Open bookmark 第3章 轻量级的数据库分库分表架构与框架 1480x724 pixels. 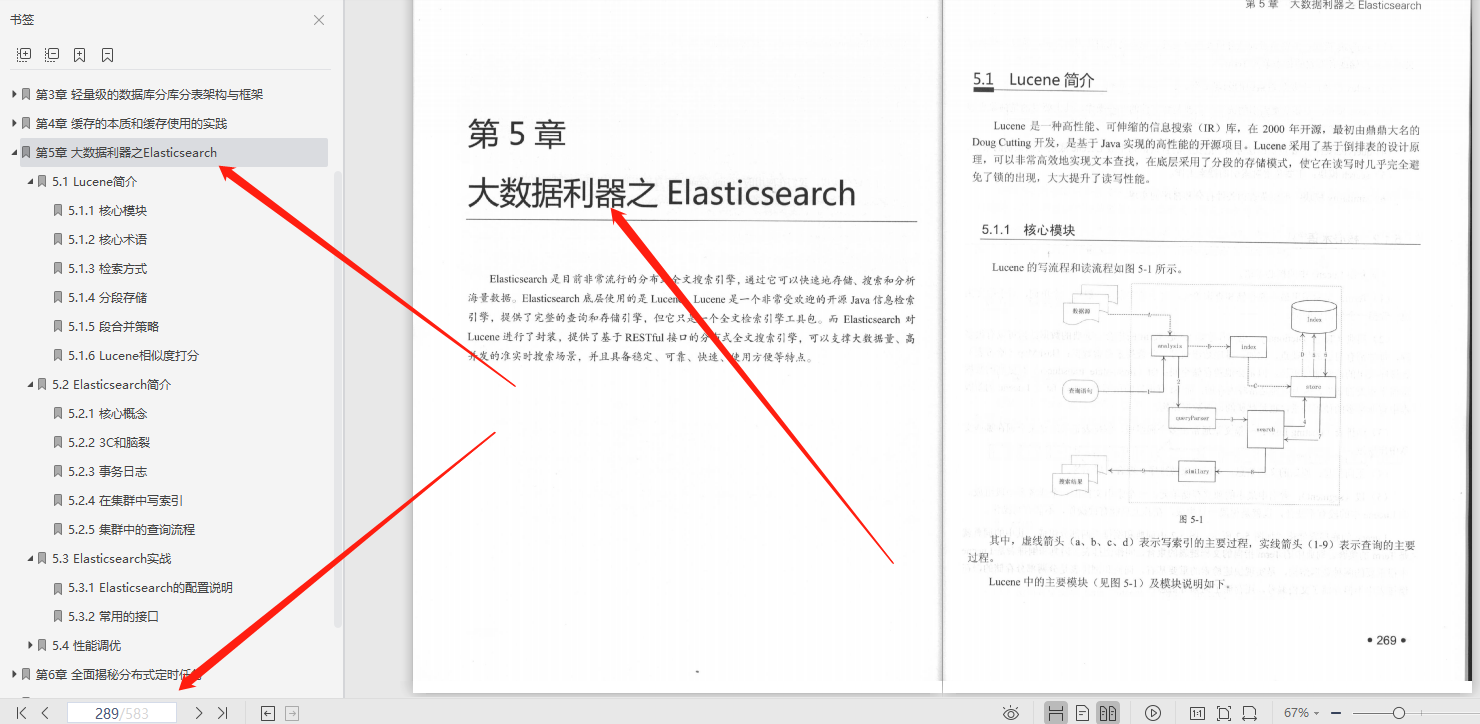(x=149, y=94)
